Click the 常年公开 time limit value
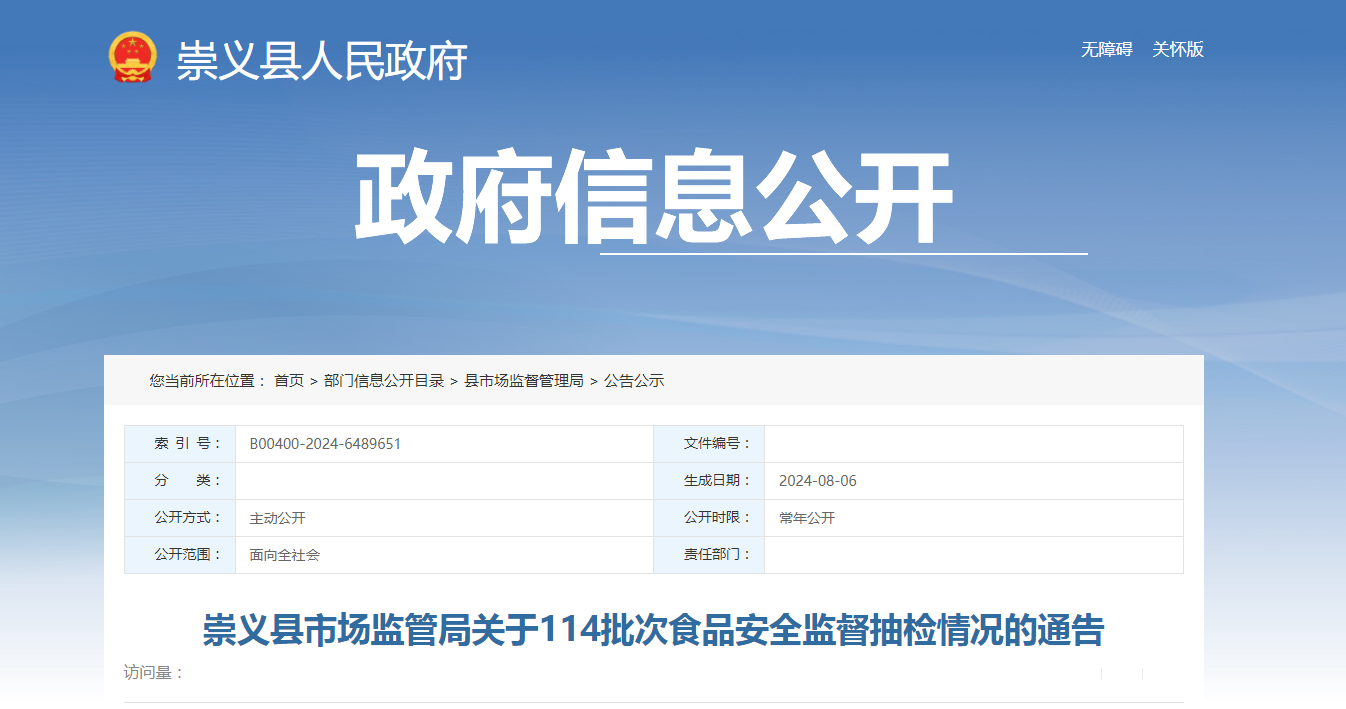 [806, 518]
